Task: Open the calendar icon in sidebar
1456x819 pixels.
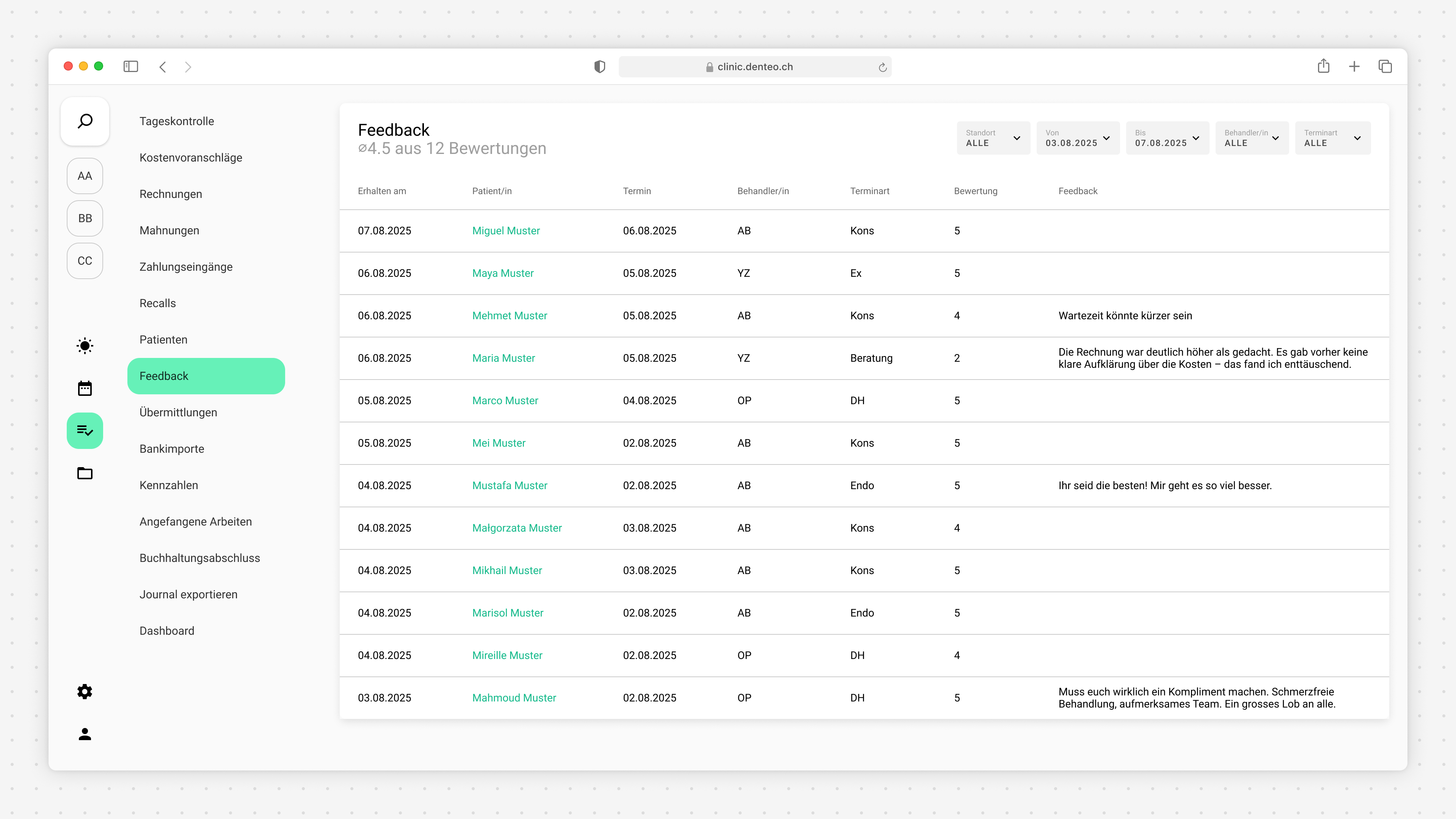Action: 85,388
